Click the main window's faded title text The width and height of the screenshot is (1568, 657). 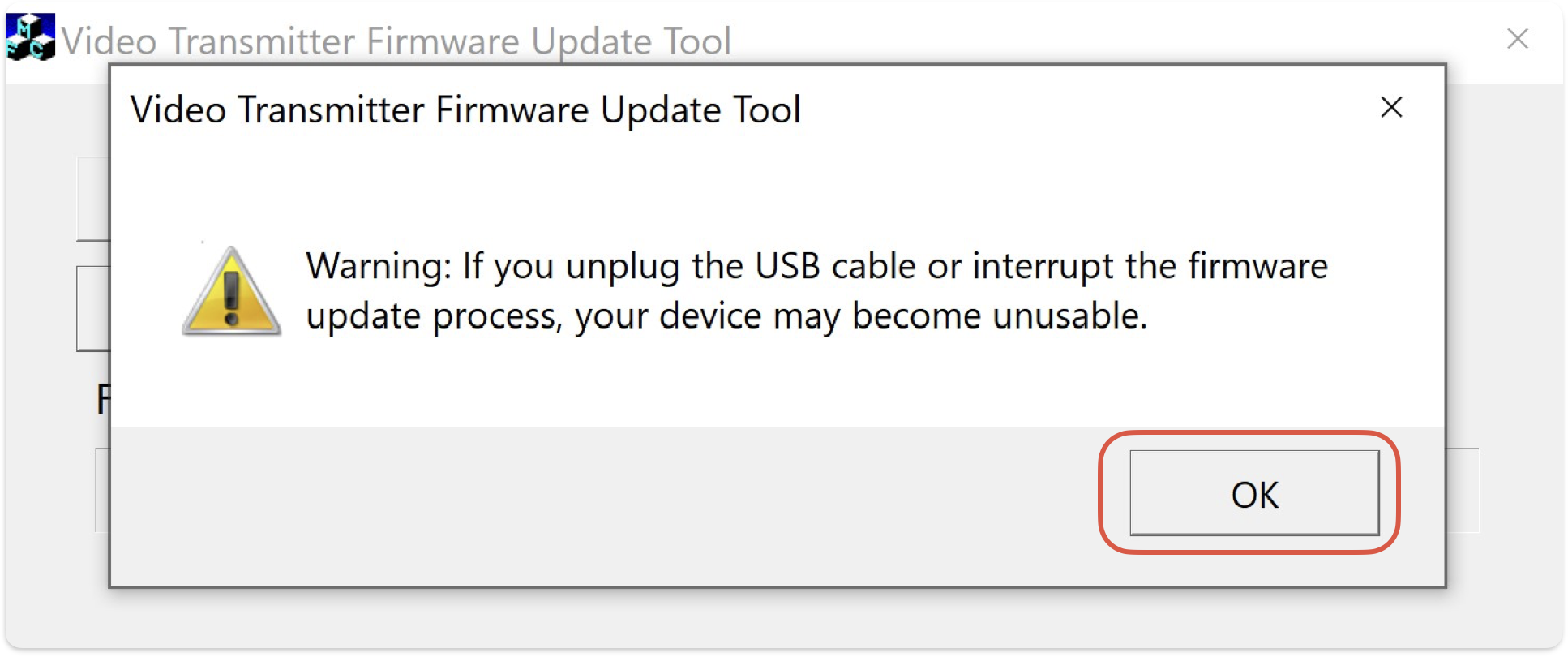(396, 41)
